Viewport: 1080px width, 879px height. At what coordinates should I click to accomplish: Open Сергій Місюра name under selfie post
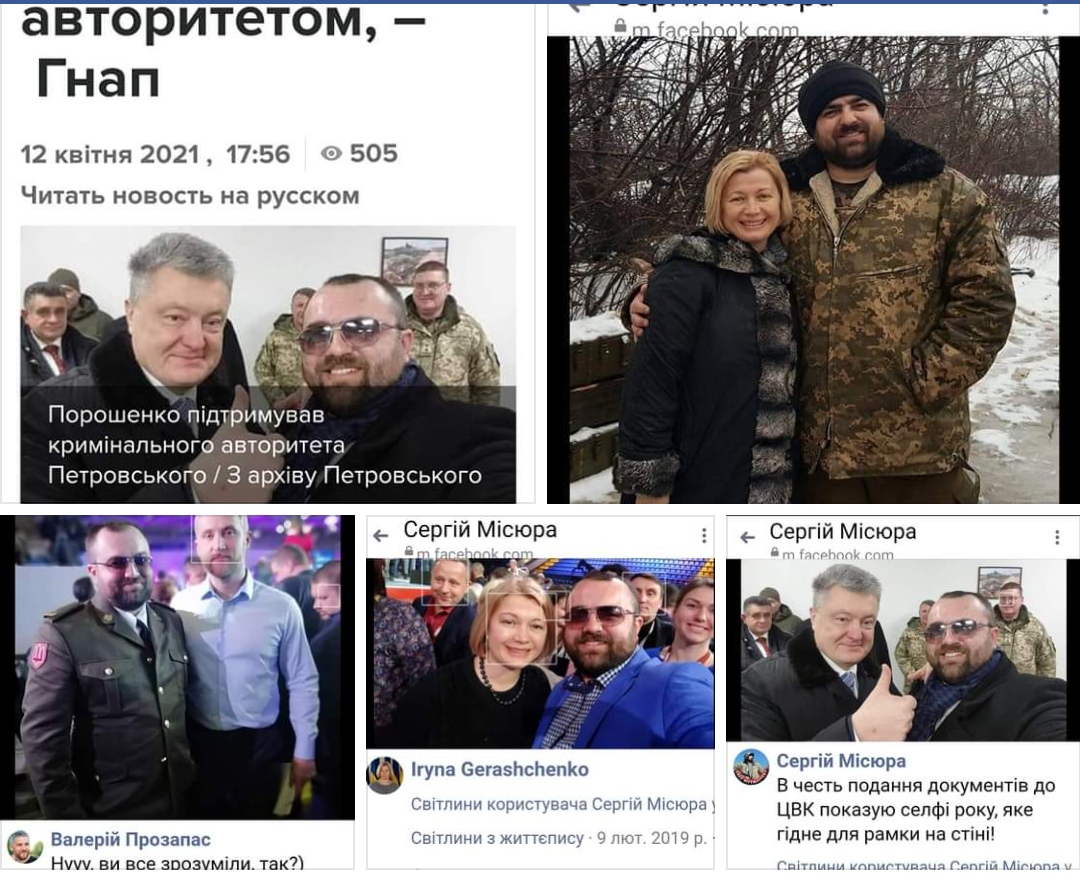(841, 761)
